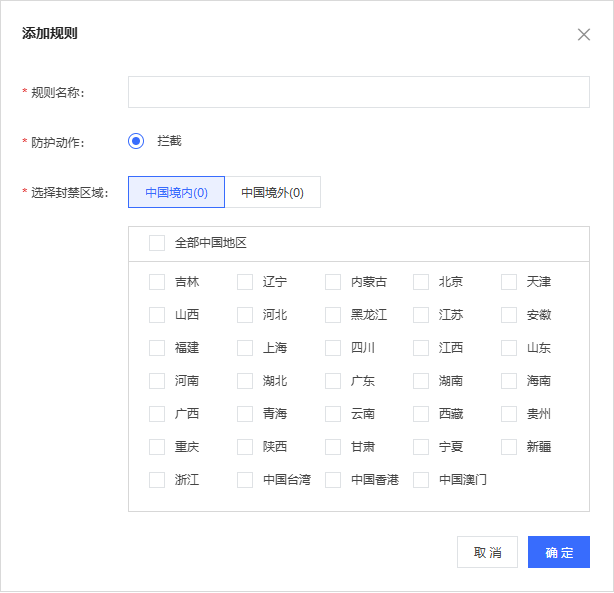Viewport: 614px width, 593px height.
Task: Check the 黑龙江 checkbox
Action: (x=333, y=315)
